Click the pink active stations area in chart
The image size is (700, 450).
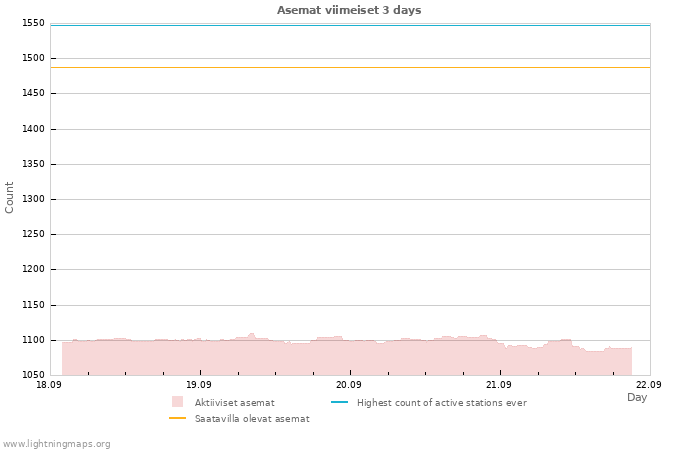347,357
